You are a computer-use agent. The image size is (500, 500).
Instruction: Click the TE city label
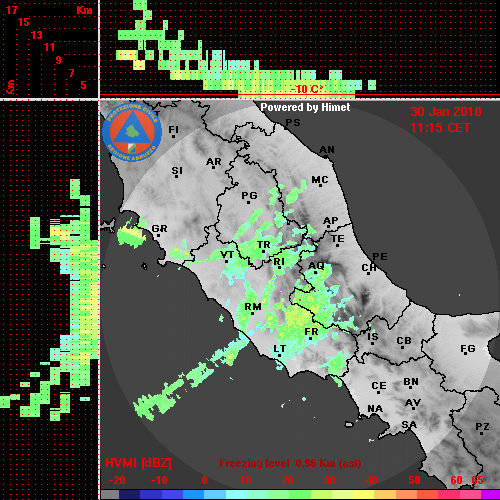point(337,239)
